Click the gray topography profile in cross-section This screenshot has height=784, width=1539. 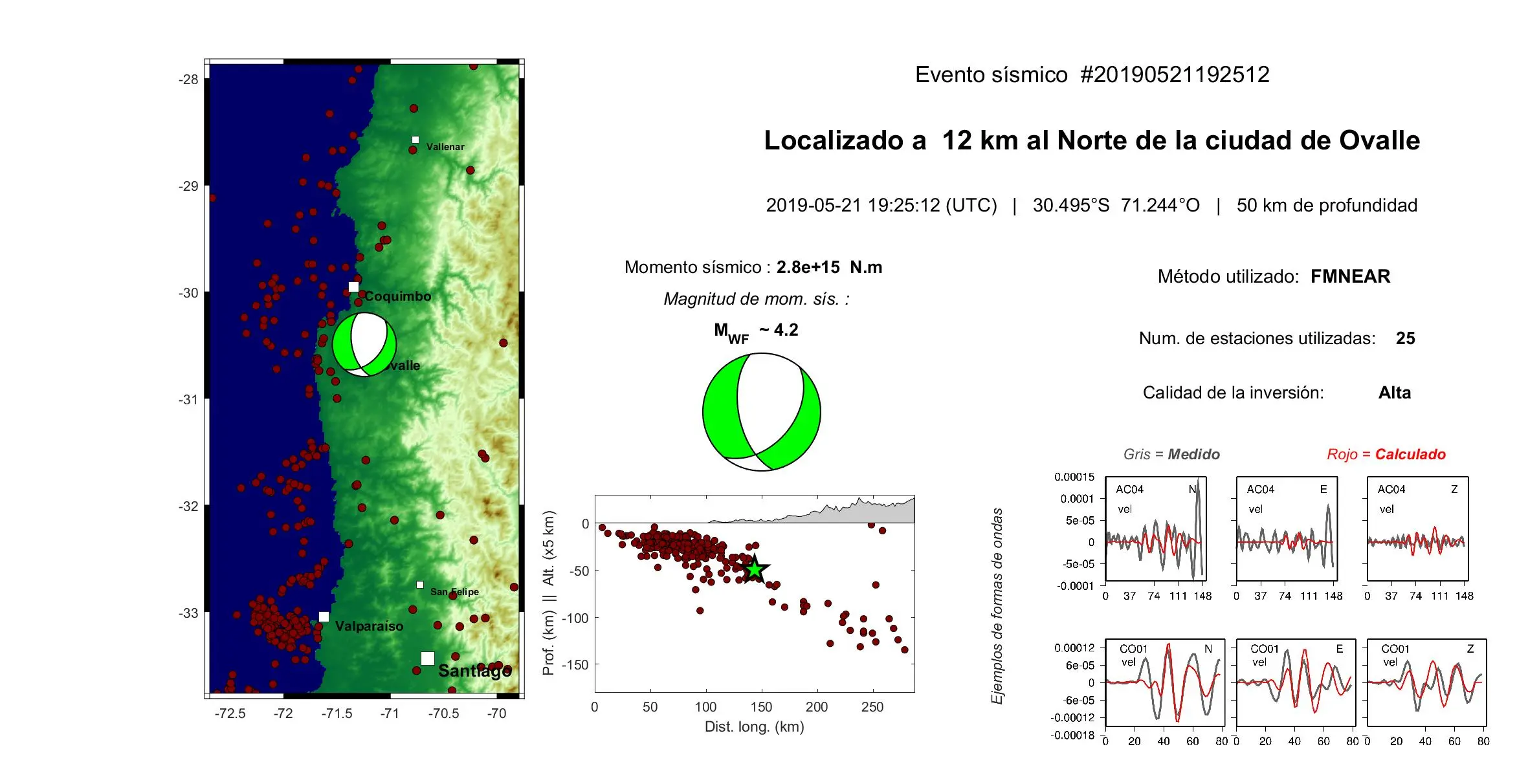coord(841,514)
